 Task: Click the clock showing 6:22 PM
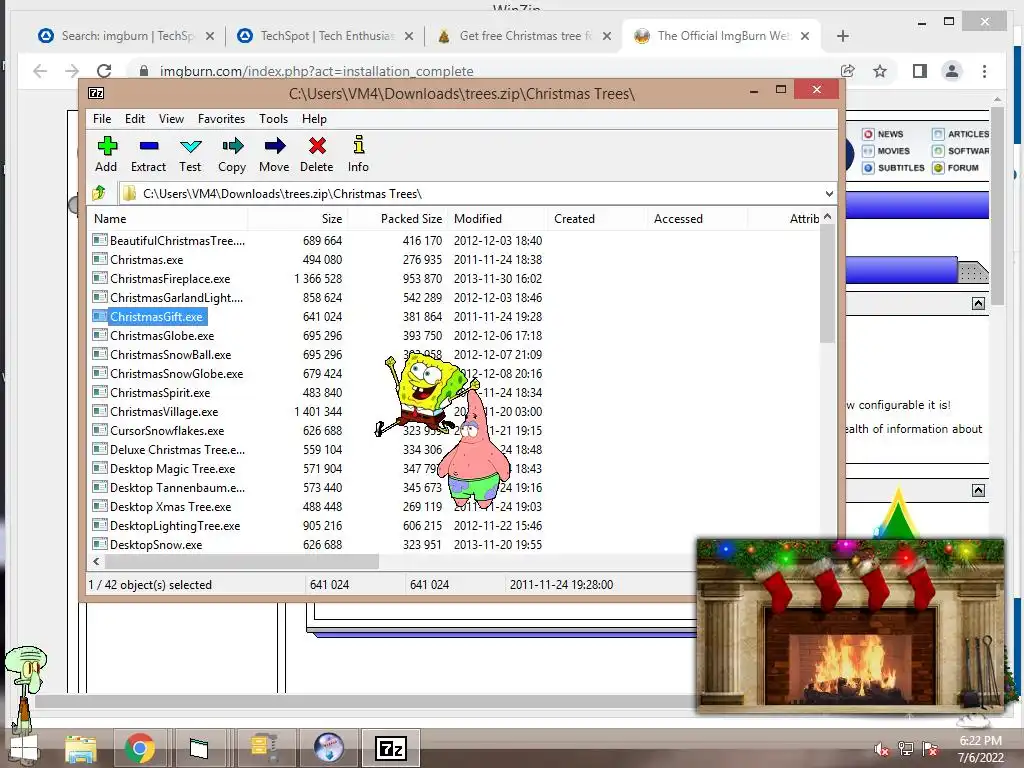coord(980,741)
